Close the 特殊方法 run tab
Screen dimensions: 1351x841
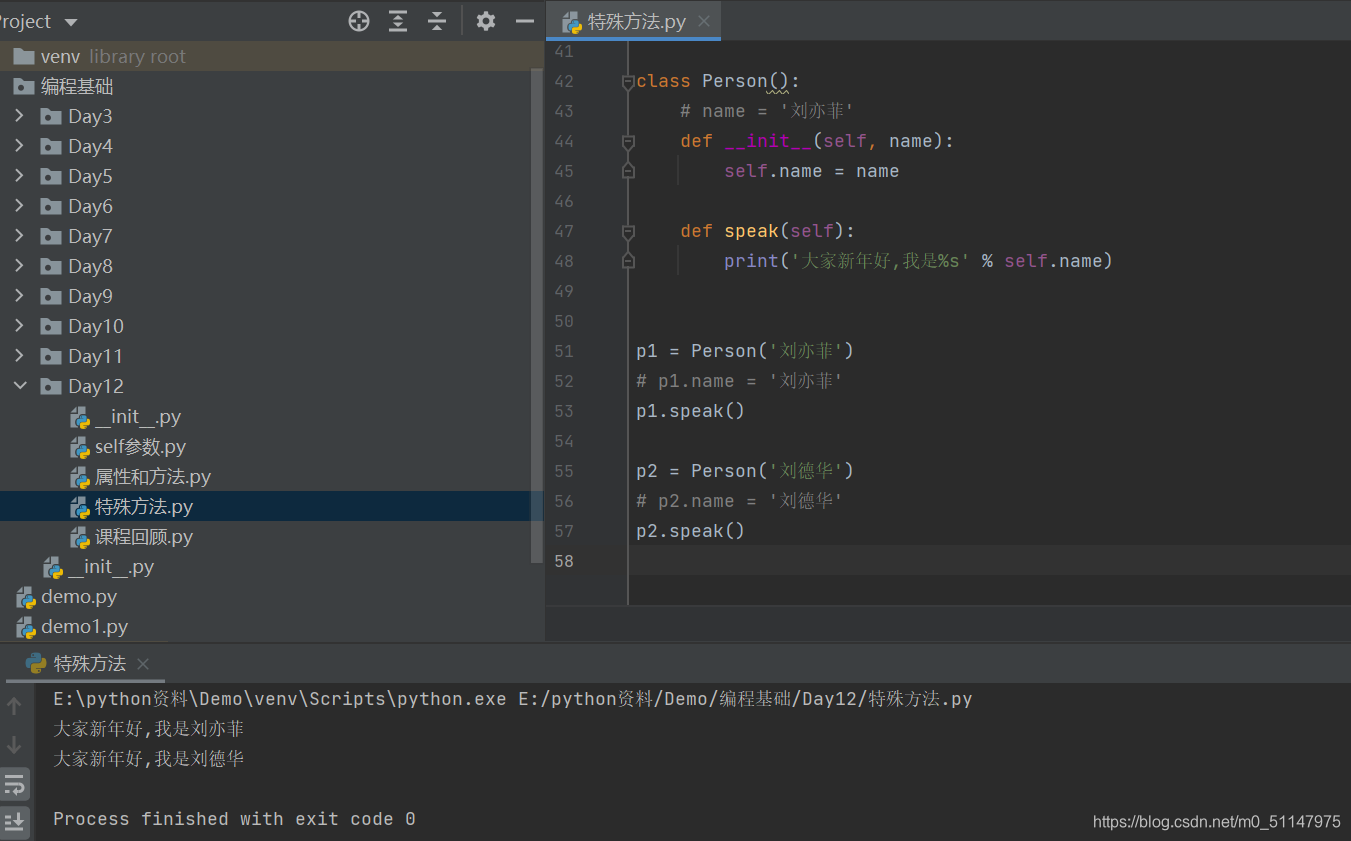tap(143, 664)
